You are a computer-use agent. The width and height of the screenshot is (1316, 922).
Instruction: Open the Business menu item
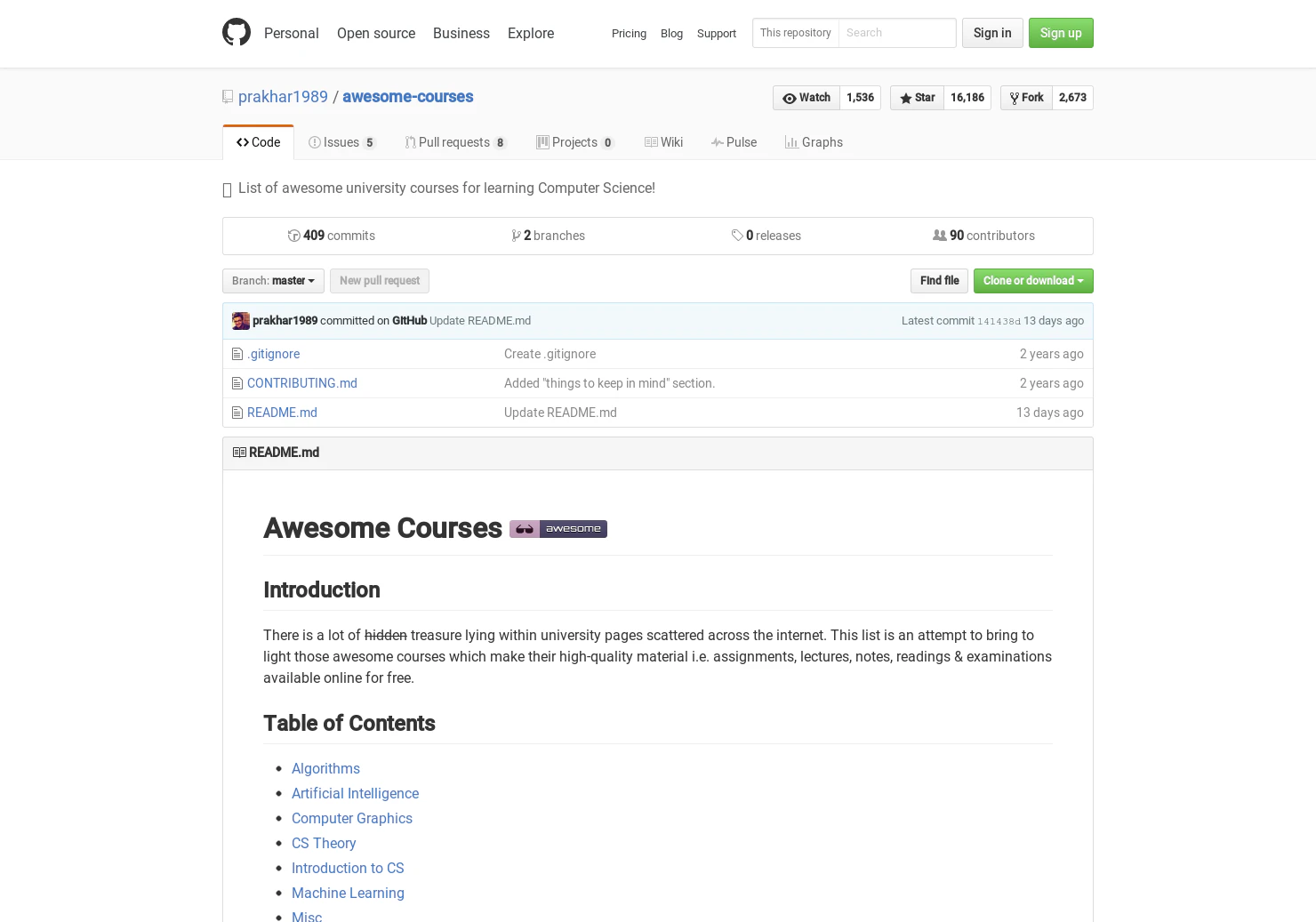click(x=461, y=33)
